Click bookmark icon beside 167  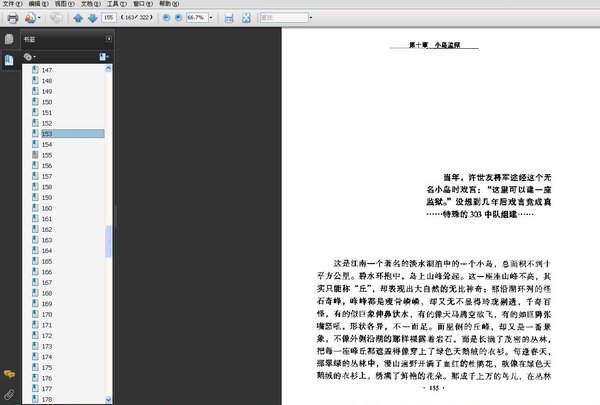pos(35,282)
